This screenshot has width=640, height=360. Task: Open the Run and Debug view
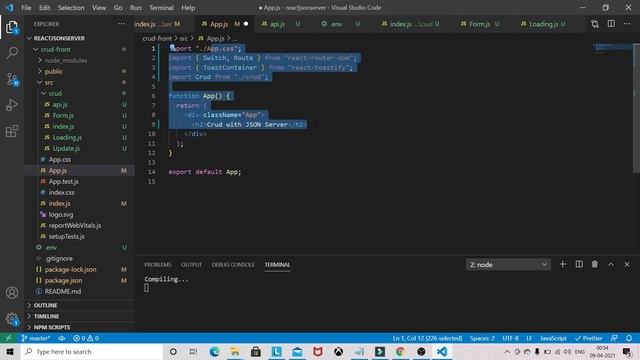12,105
